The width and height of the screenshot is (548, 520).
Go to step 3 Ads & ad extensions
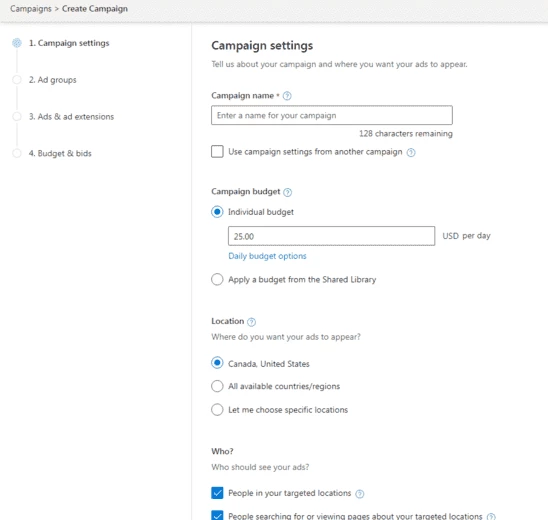[x=71, y=117]
